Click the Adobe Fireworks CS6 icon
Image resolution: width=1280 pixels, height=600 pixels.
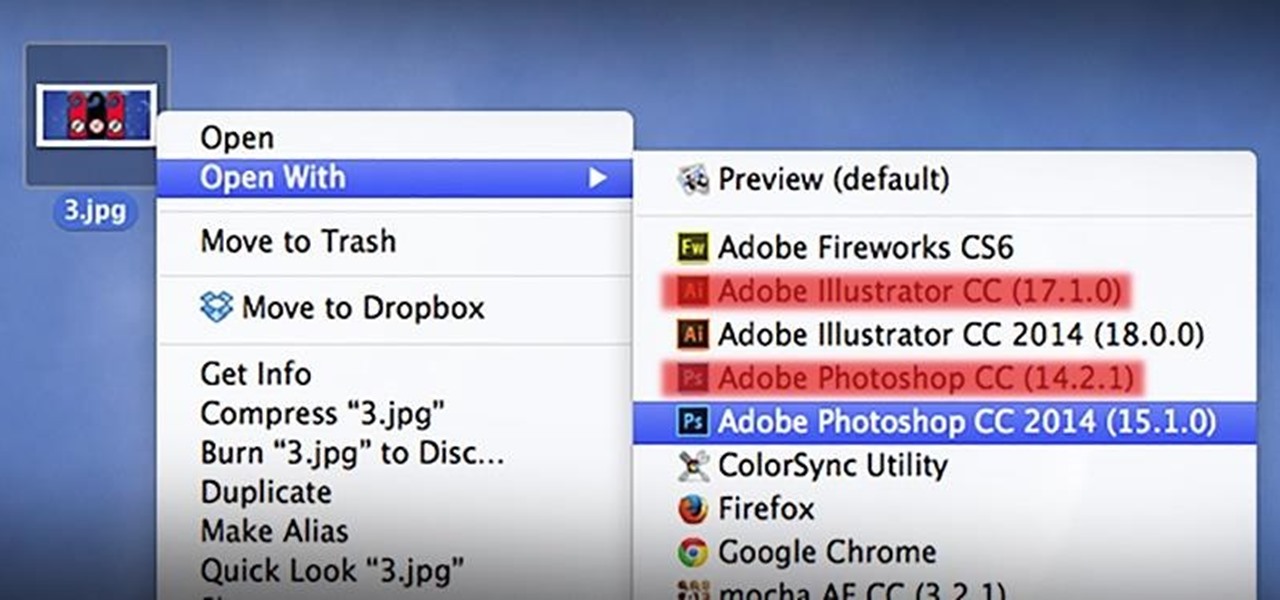pyautogui.click(x=692, y=246)
